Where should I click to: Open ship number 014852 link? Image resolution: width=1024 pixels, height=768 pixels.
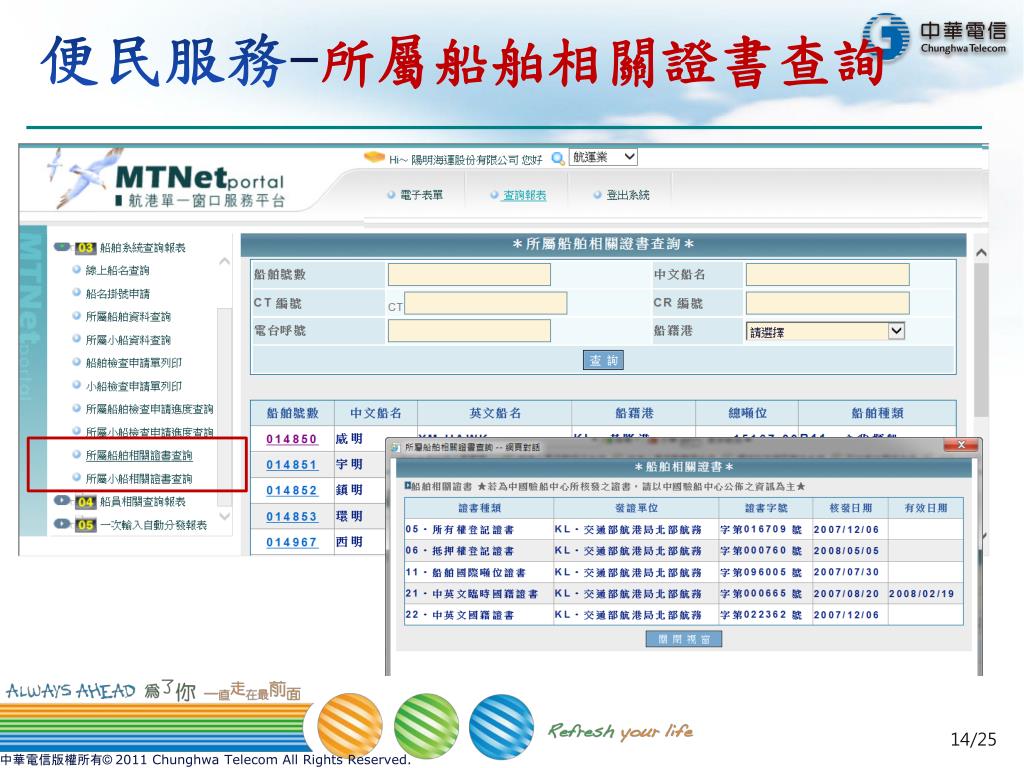pyautogui.click(x=291, y=490)
